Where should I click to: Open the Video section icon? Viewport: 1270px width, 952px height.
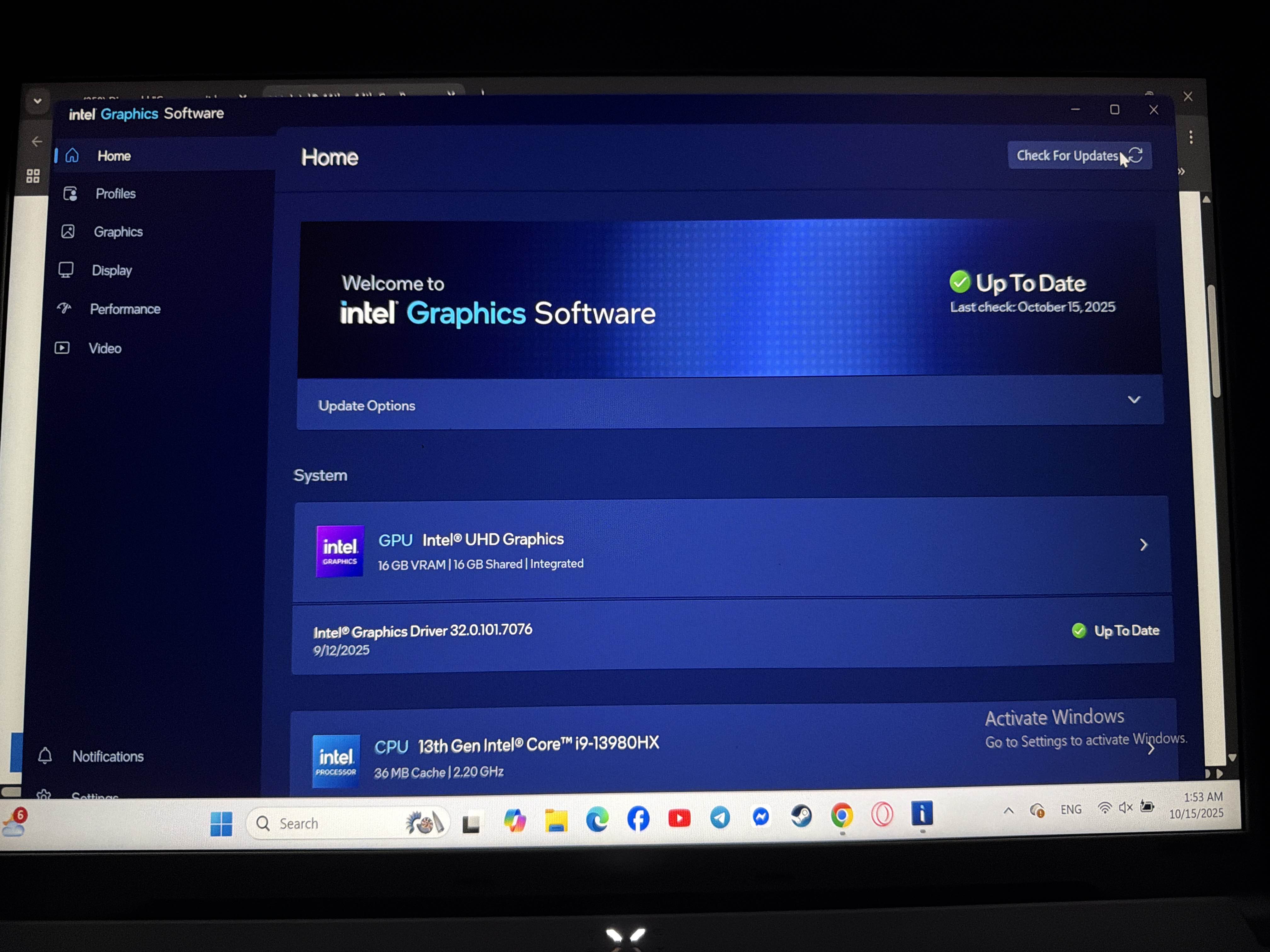(62, 348)
